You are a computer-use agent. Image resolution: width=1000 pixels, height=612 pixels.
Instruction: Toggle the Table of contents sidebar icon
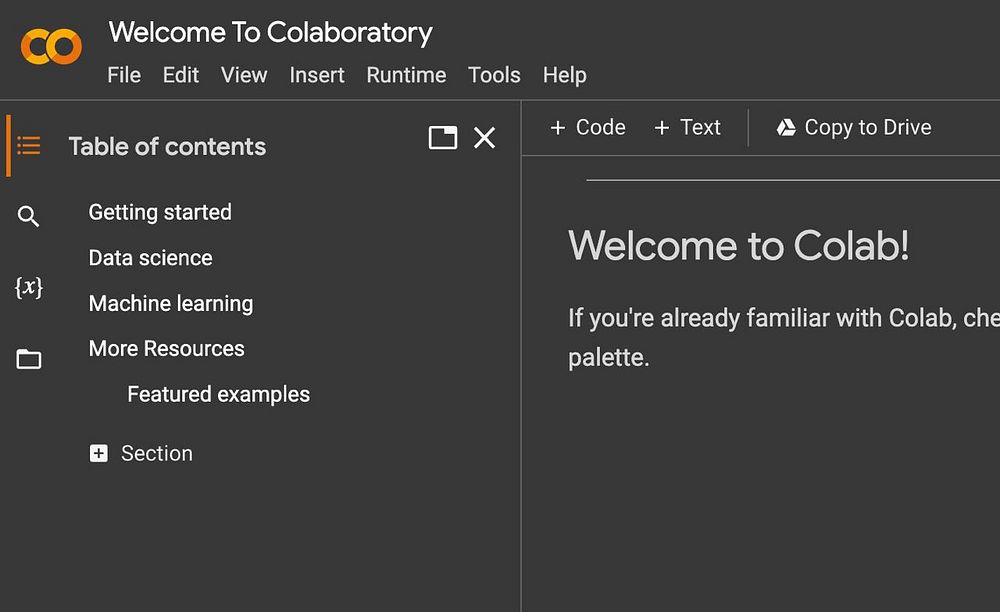click(x=29, y=146)
